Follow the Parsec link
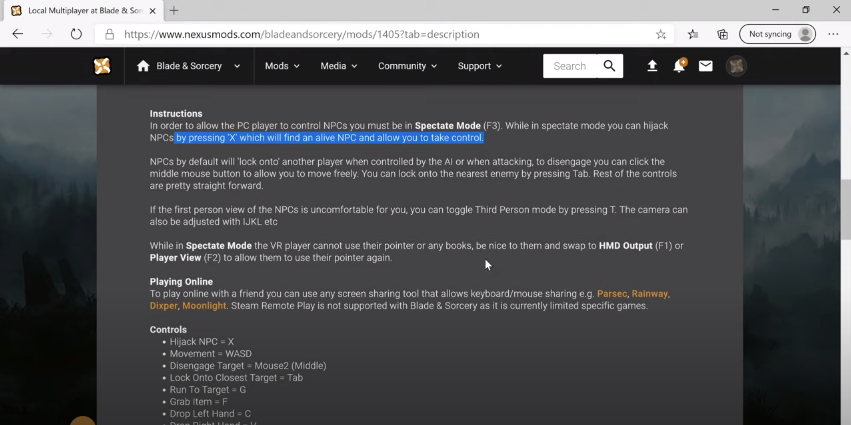The image size is (851, 425). [612, 294]
